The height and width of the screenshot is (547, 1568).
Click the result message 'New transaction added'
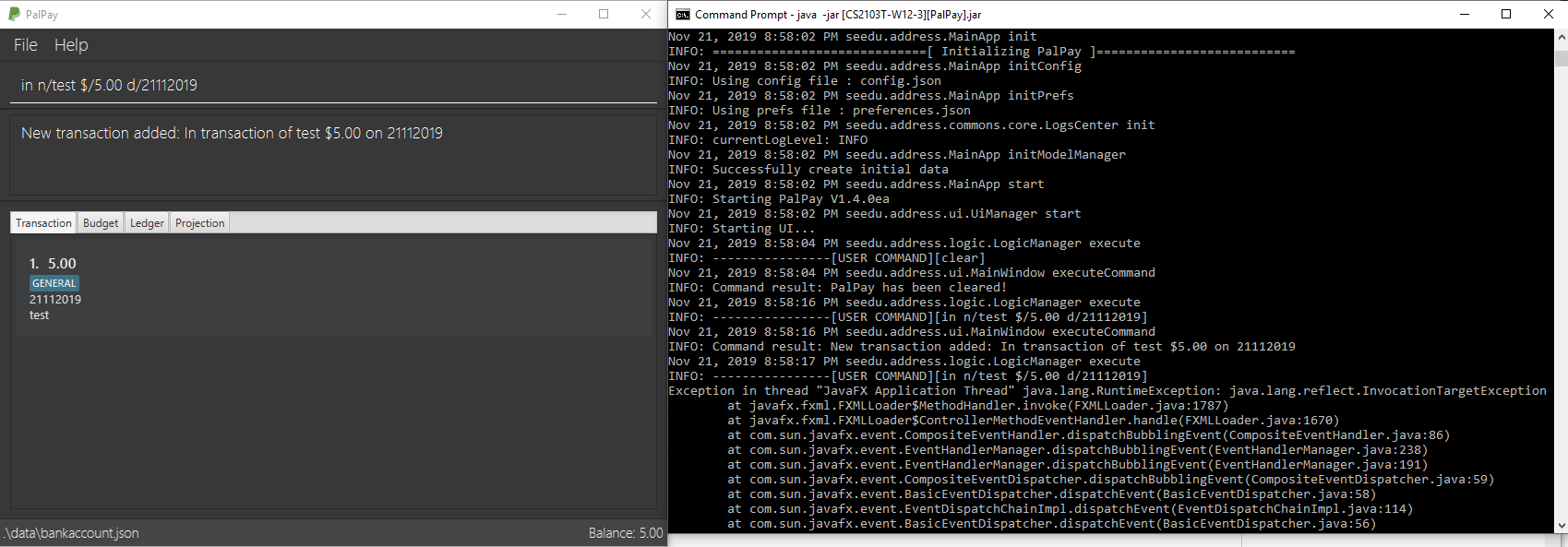(232, 133)
